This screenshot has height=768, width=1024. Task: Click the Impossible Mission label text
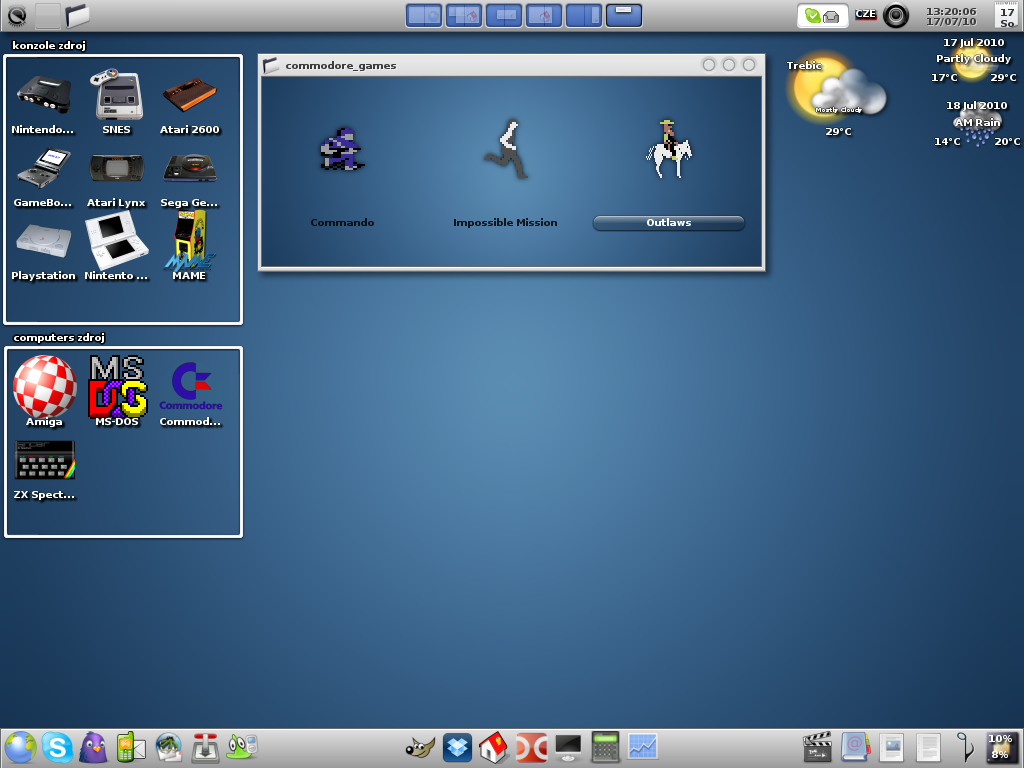(505, 223)
